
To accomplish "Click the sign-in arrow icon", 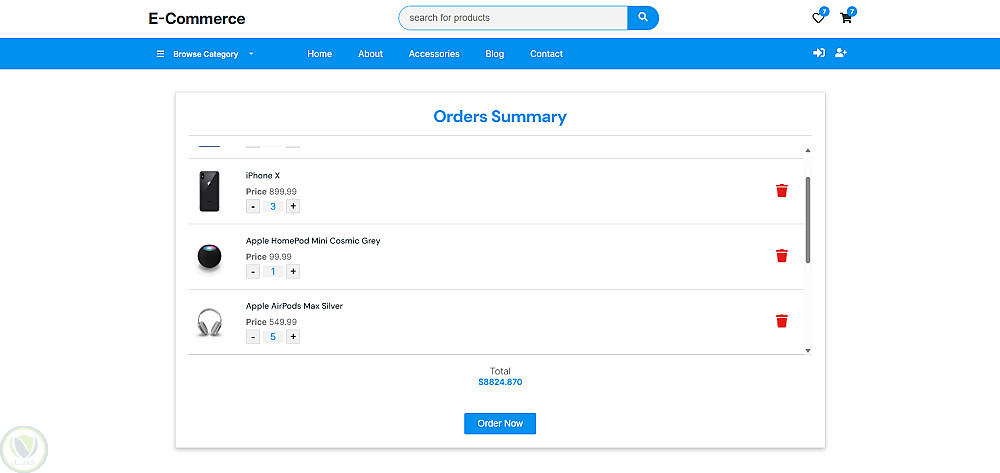I will (x=819, y=53).
